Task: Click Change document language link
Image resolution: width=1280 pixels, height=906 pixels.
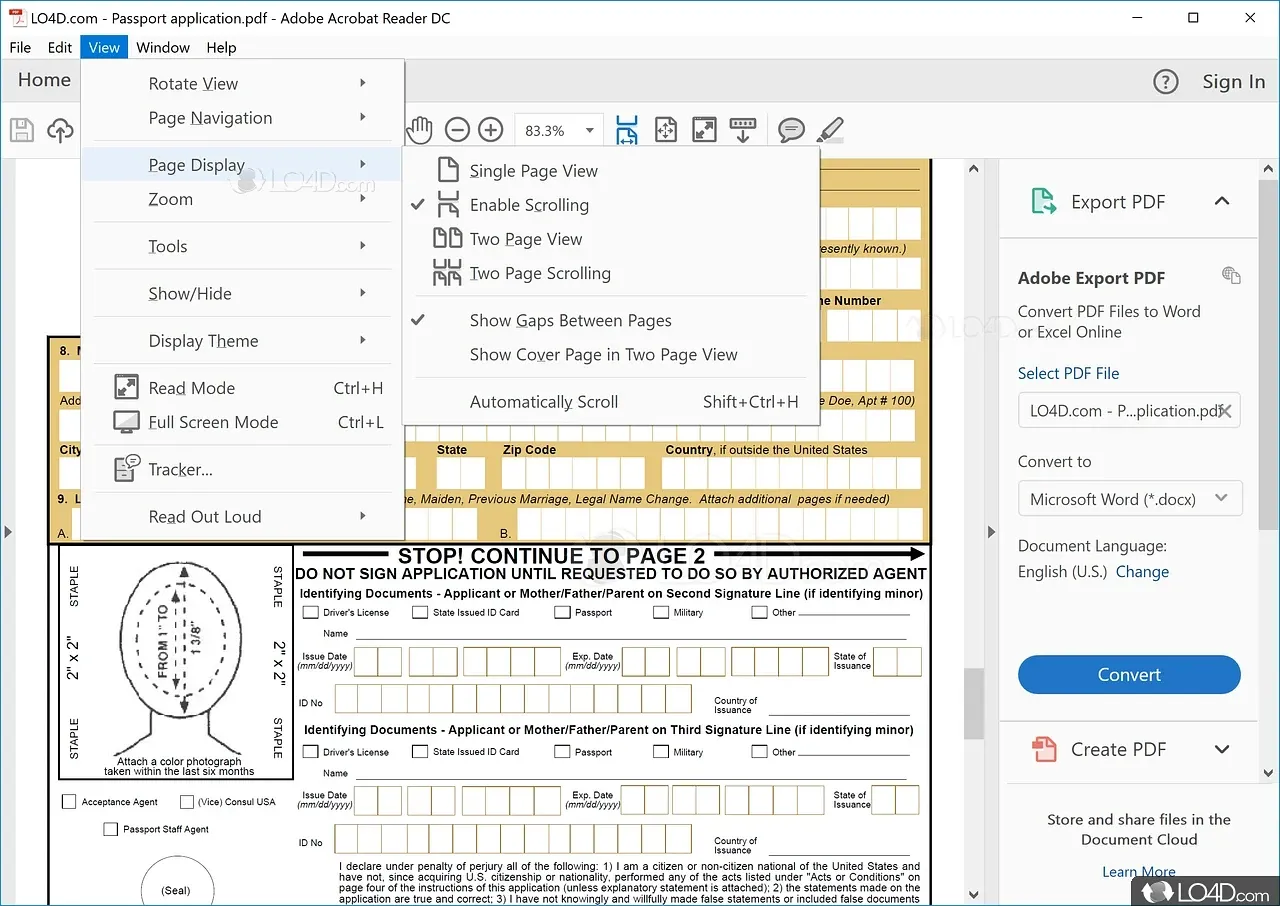Action: 1142,572
